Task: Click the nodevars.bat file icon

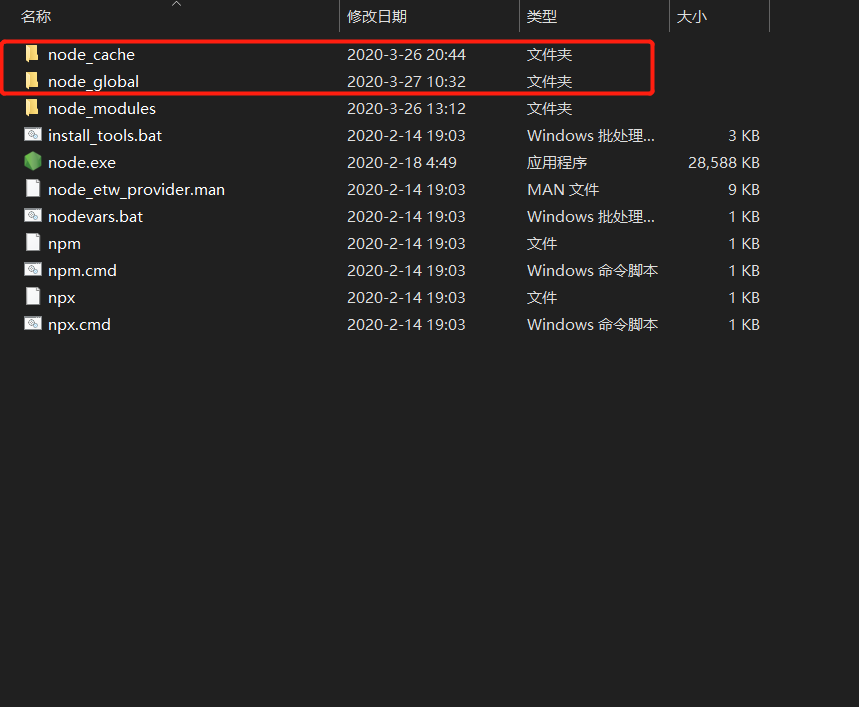Action: tap(33, 216)
